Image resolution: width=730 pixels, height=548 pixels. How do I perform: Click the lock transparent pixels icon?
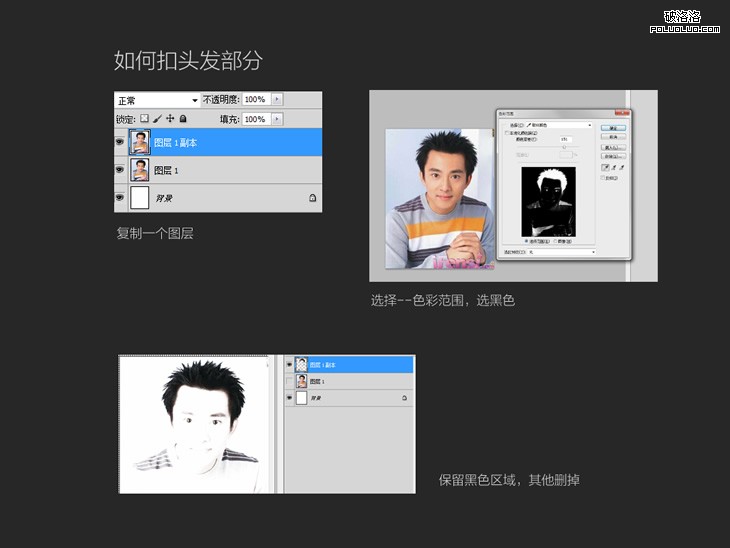[x=144, y=119]
